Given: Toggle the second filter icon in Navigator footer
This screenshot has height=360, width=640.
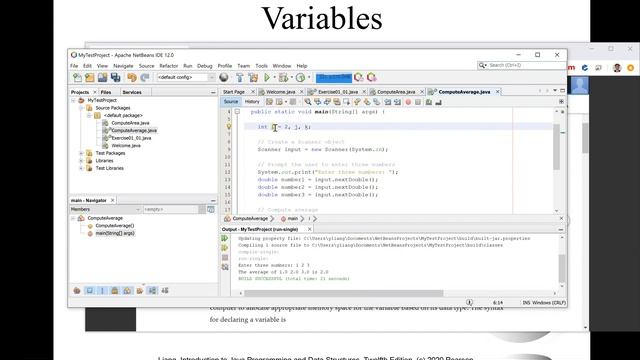Looking at the screenshot, I should point(89,291).
